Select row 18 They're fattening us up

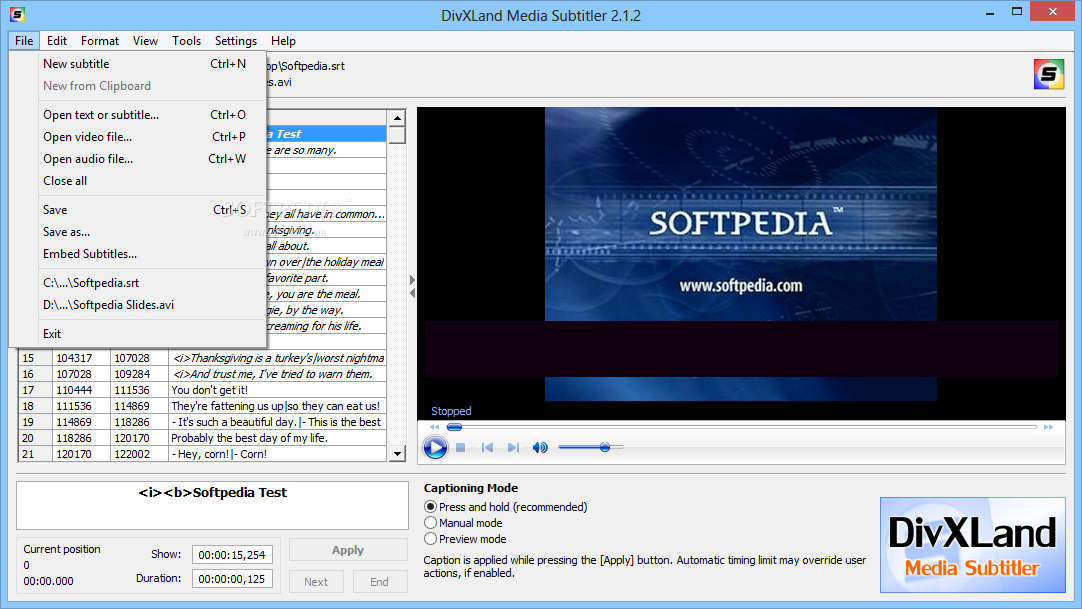pyautogui.click(x=201, y=406)
